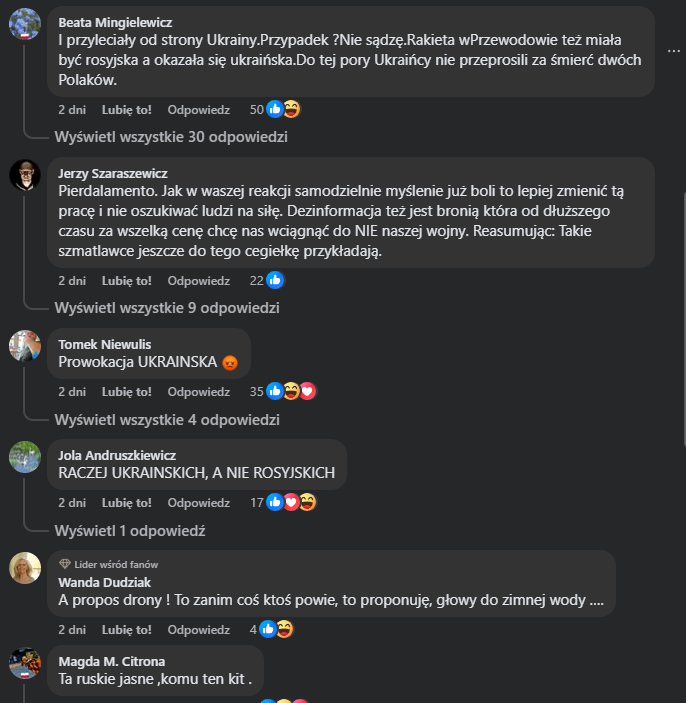Click Tomek Niewulis's profile picture
The width and height of the screenshot is (686, 703).
[x=25, y=345]
